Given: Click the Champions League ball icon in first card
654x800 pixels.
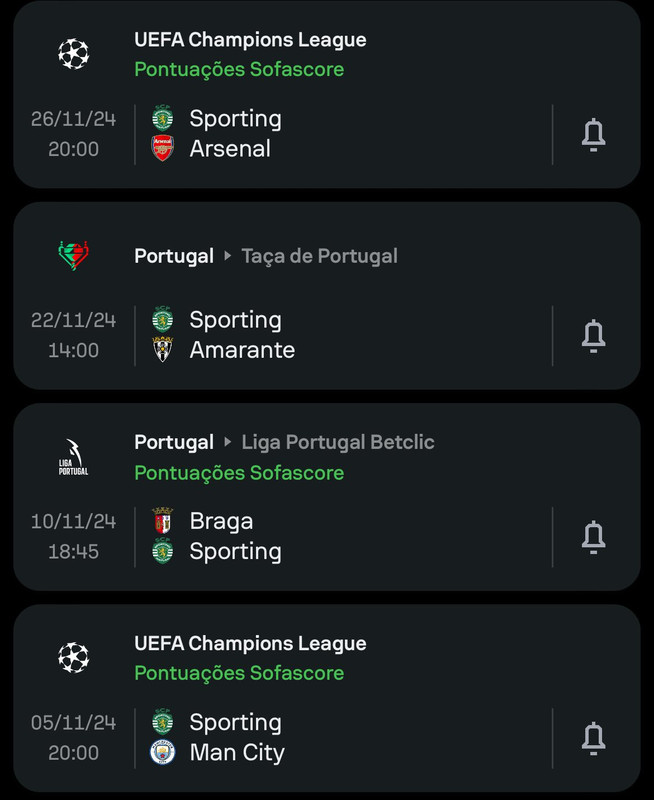Looking at the screenshot, I should coord(73,54).
